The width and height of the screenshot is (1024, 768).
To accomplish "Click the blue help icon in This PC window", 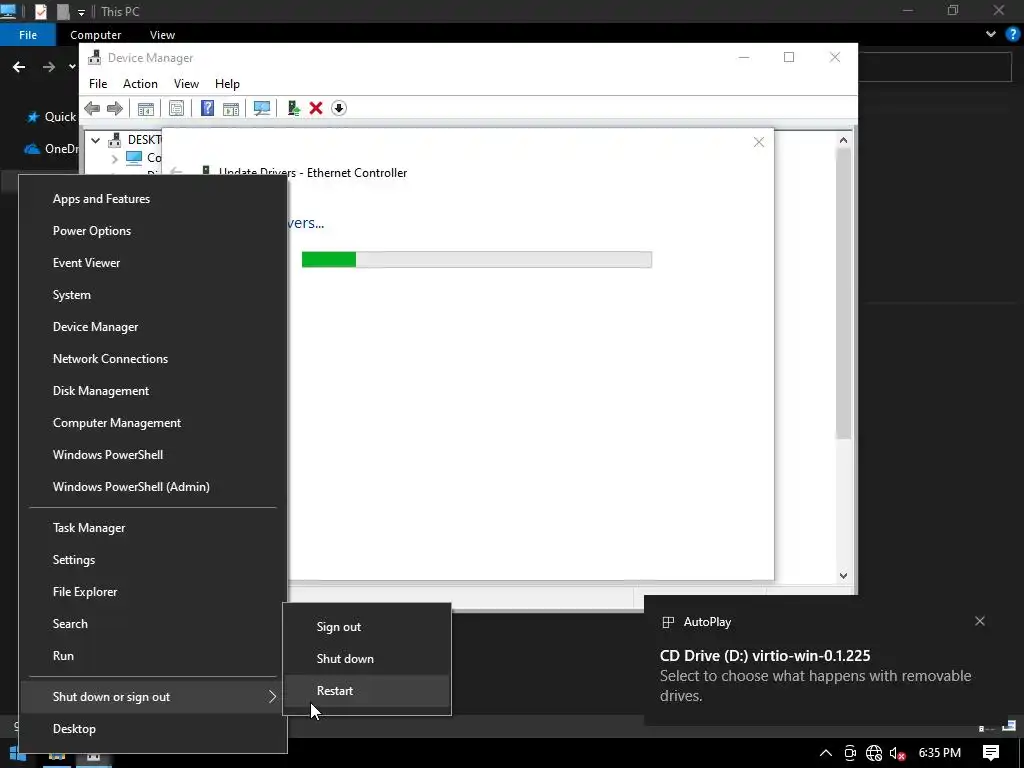I will pos(1013,35).
